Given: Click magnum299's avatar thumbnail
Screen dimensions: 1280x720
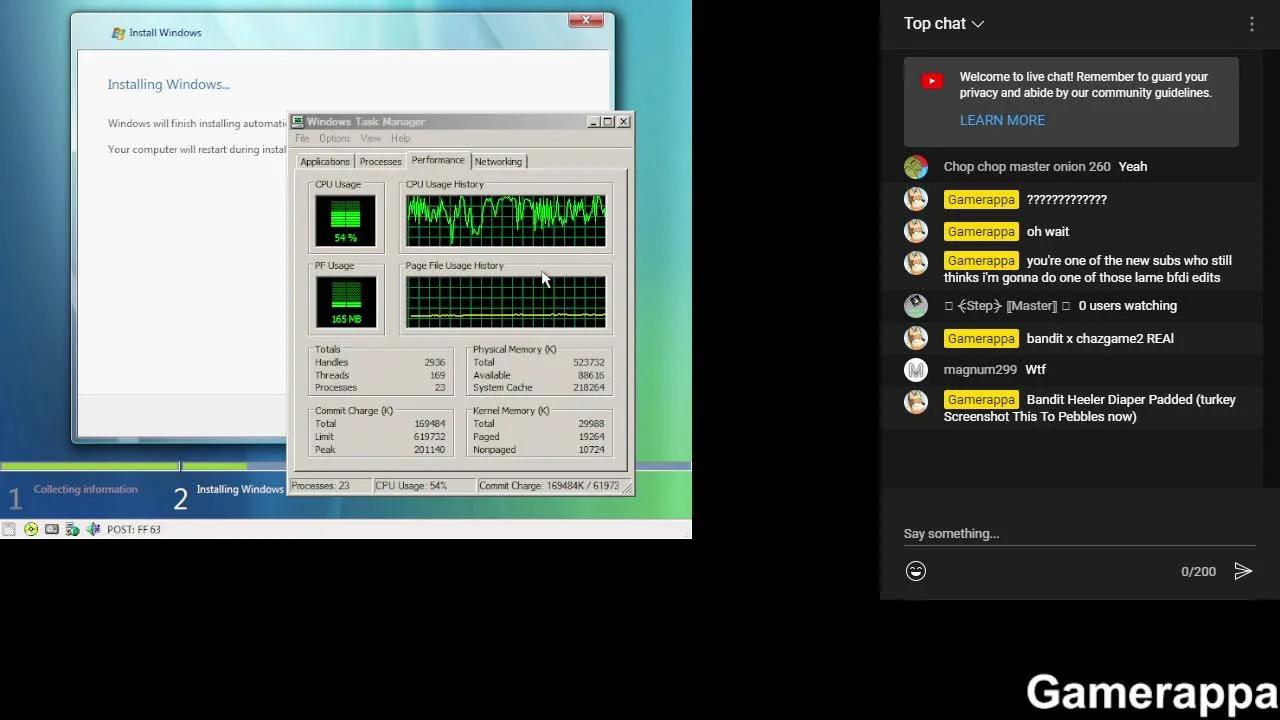Looking at the screenshot, I should coord(916,370).
